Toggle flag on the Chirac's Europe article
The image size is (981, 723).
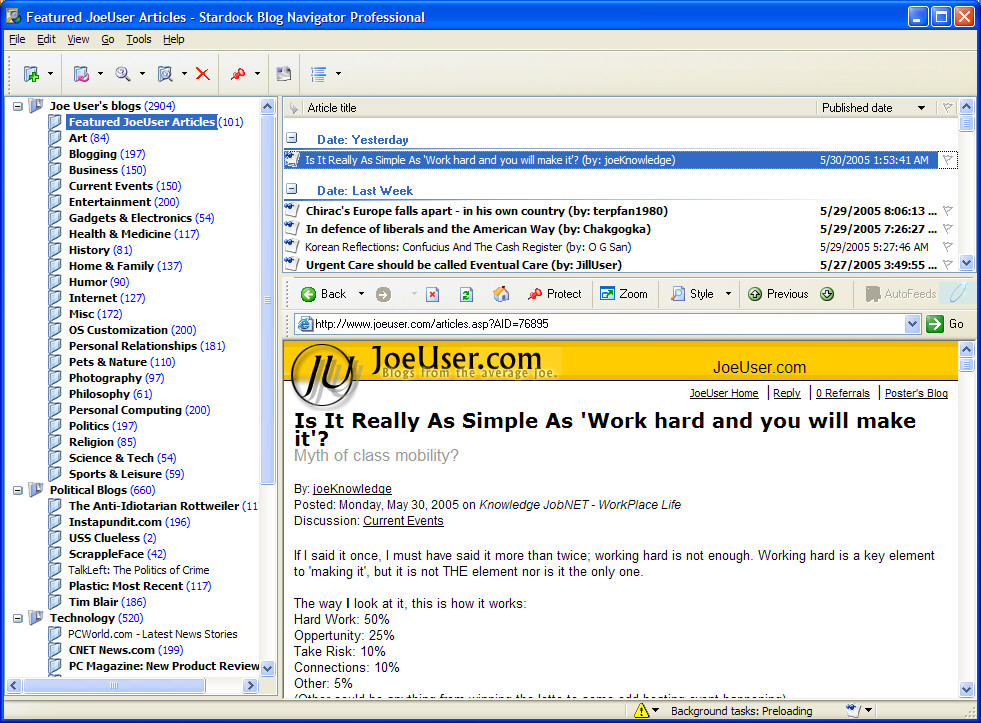(947, 211)
